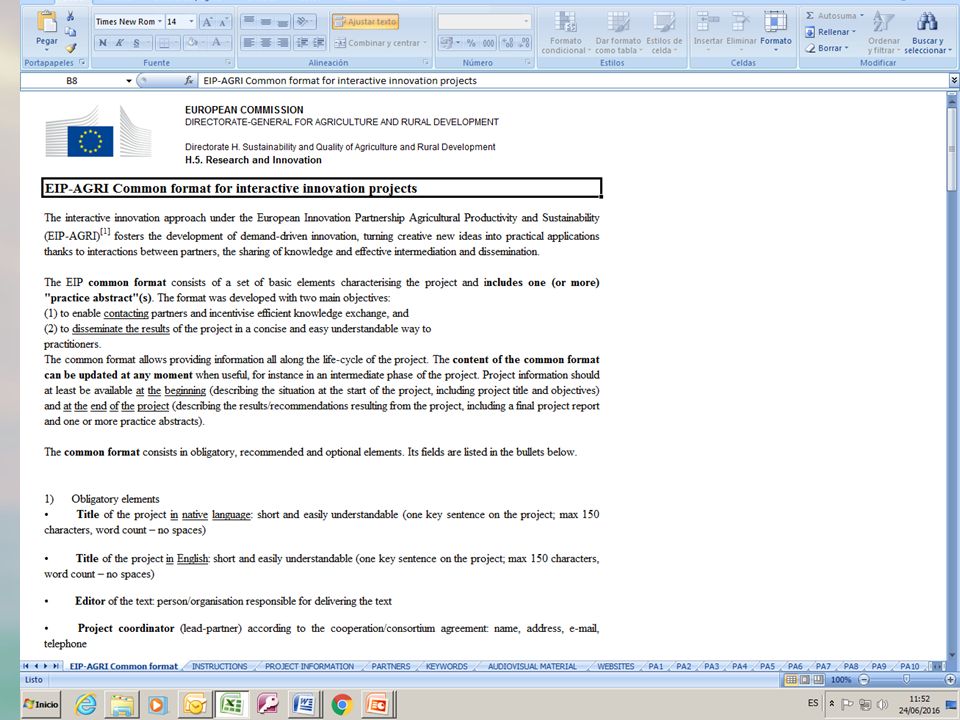Click the borders icon in Fuente group
960x720 pixels.
[x=165, y=43]
